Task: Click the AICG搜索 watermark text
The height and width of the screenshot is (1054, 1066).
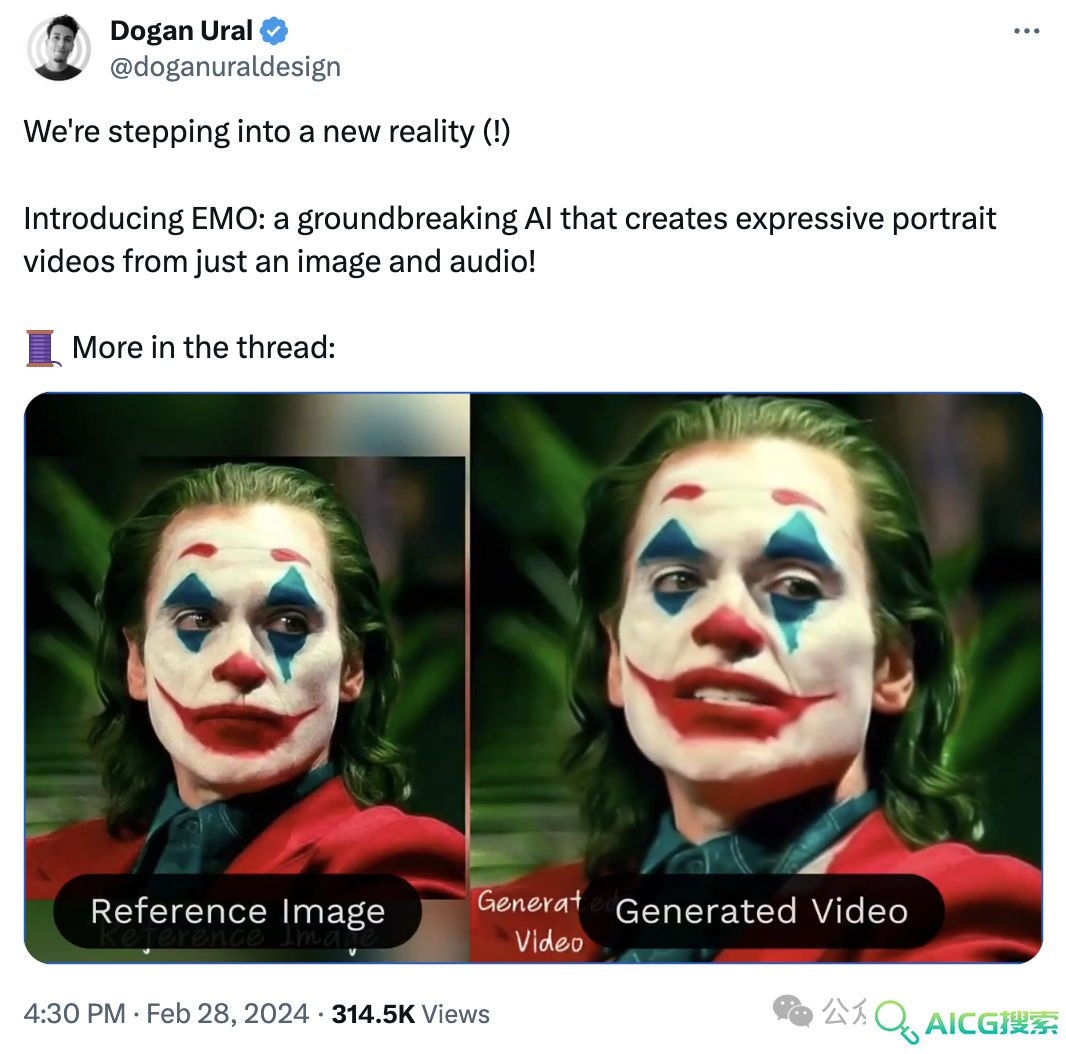Action: tap(991, 1023)
